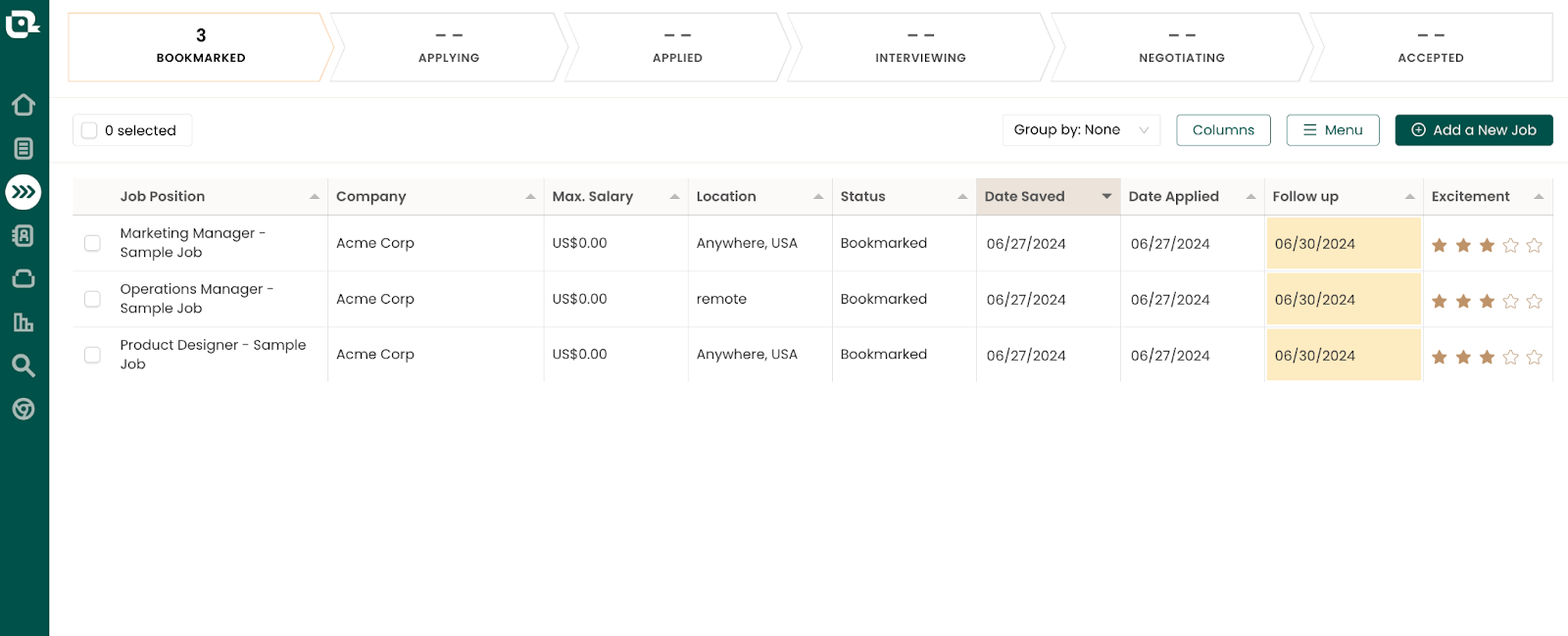This screenshot has height=636, width=1568.
Task: Click Operations Manager's US$0.00 salary cell
Action: tap(616, 299)
